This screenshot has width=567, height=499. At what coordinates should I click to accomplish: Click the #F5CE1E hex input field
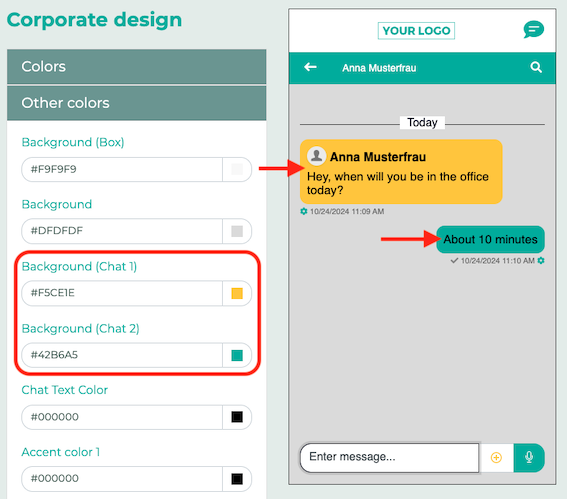122,293
